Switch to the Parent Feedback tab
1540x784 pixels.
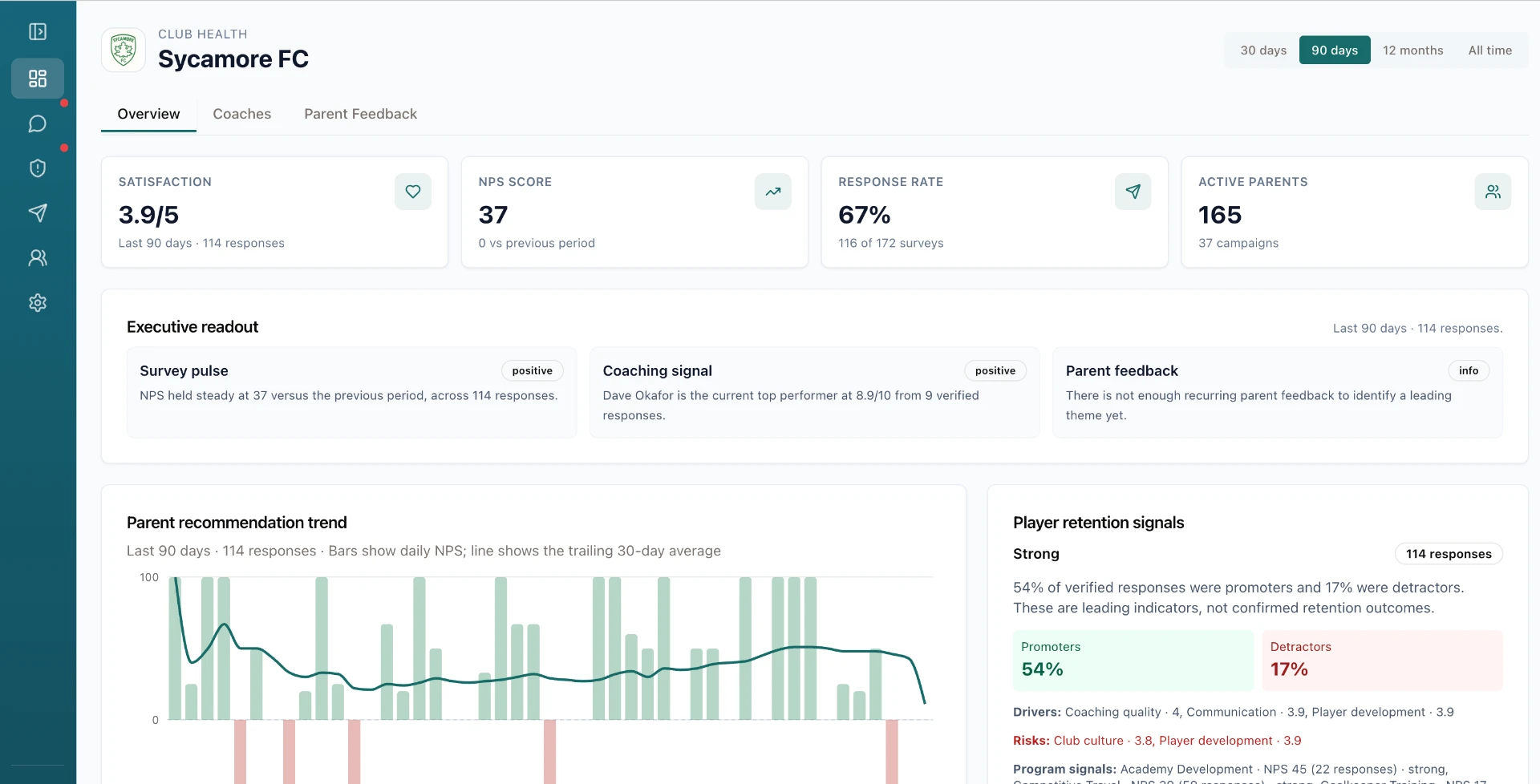coord(360,114)
